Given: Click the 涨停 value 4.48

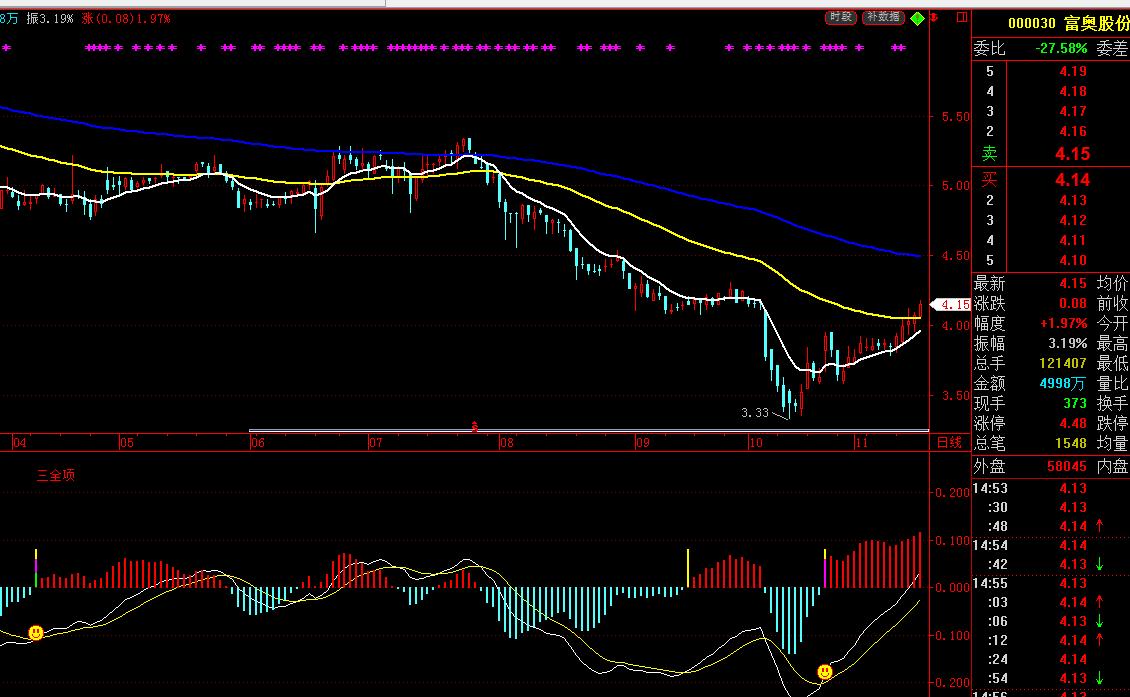Looking at the screenshot, I should tap(1073, 423).
